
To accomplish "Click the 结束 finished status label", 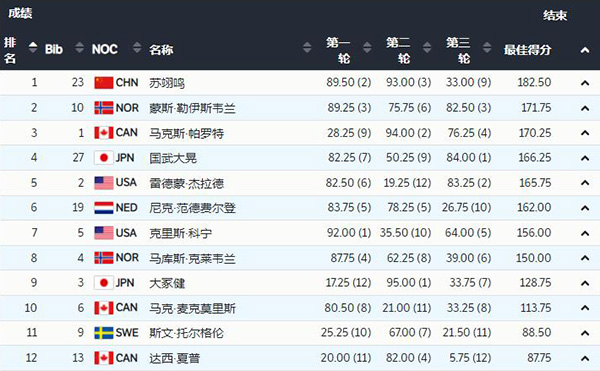I will click(x=555, y=15).
